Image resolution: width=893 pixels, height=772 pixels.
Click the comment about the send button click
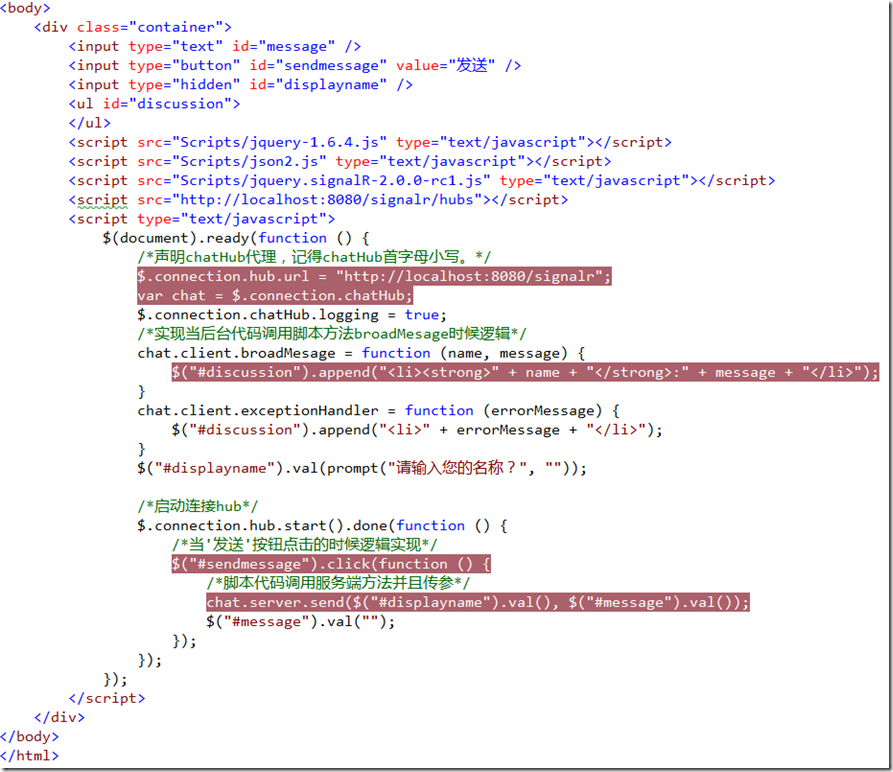click(x=305, y=544)
